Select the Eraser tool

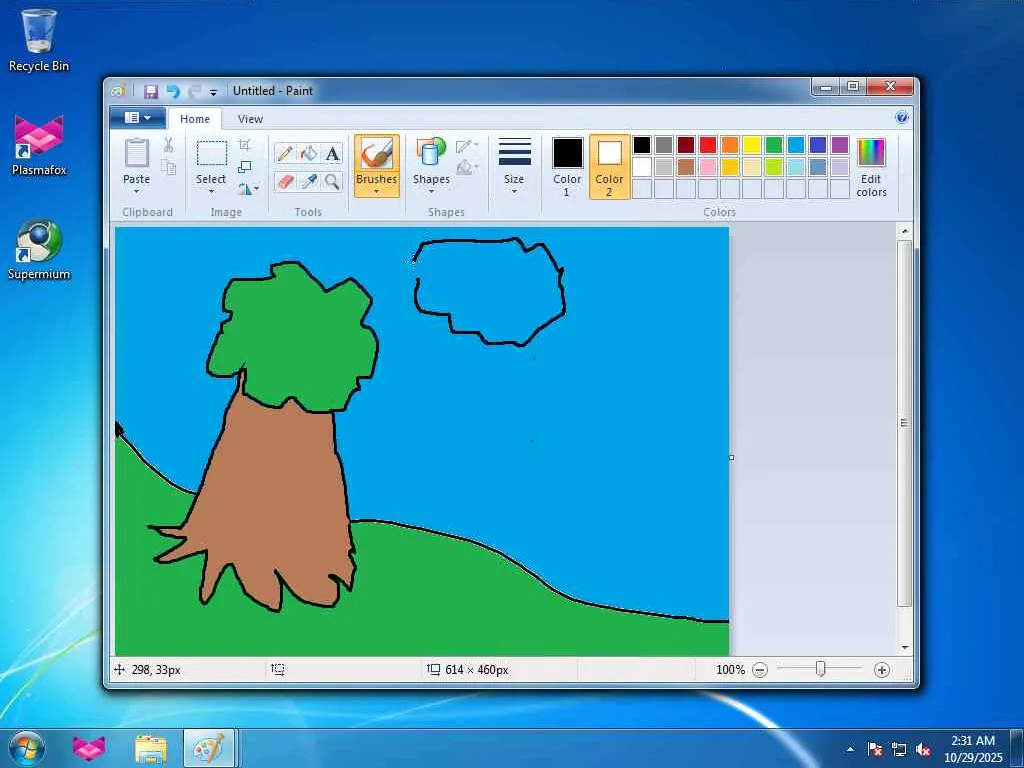(x=285, y=181)
